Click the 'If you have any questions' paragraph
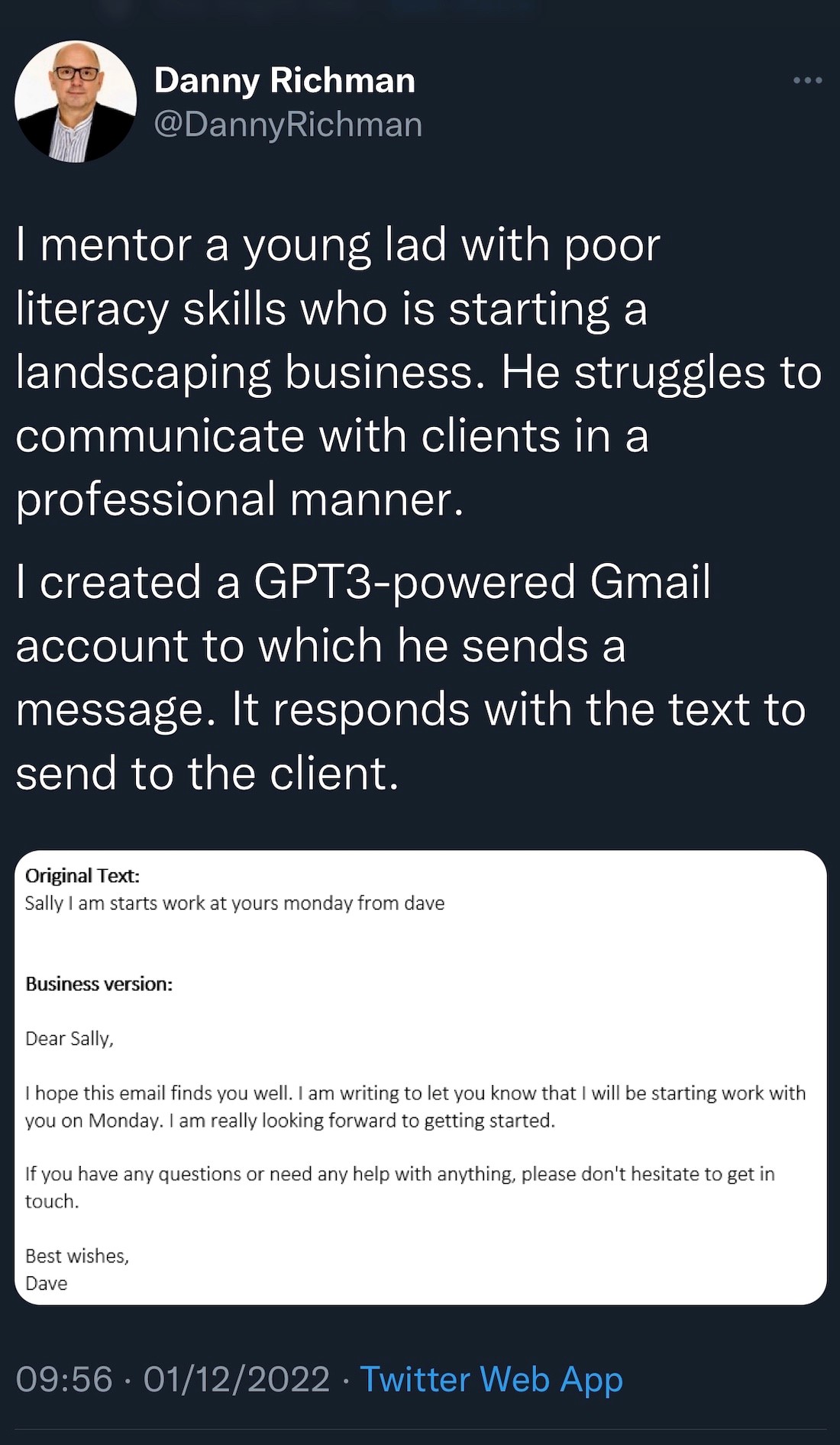The image size is (840, 1445). pos(400,1188)
